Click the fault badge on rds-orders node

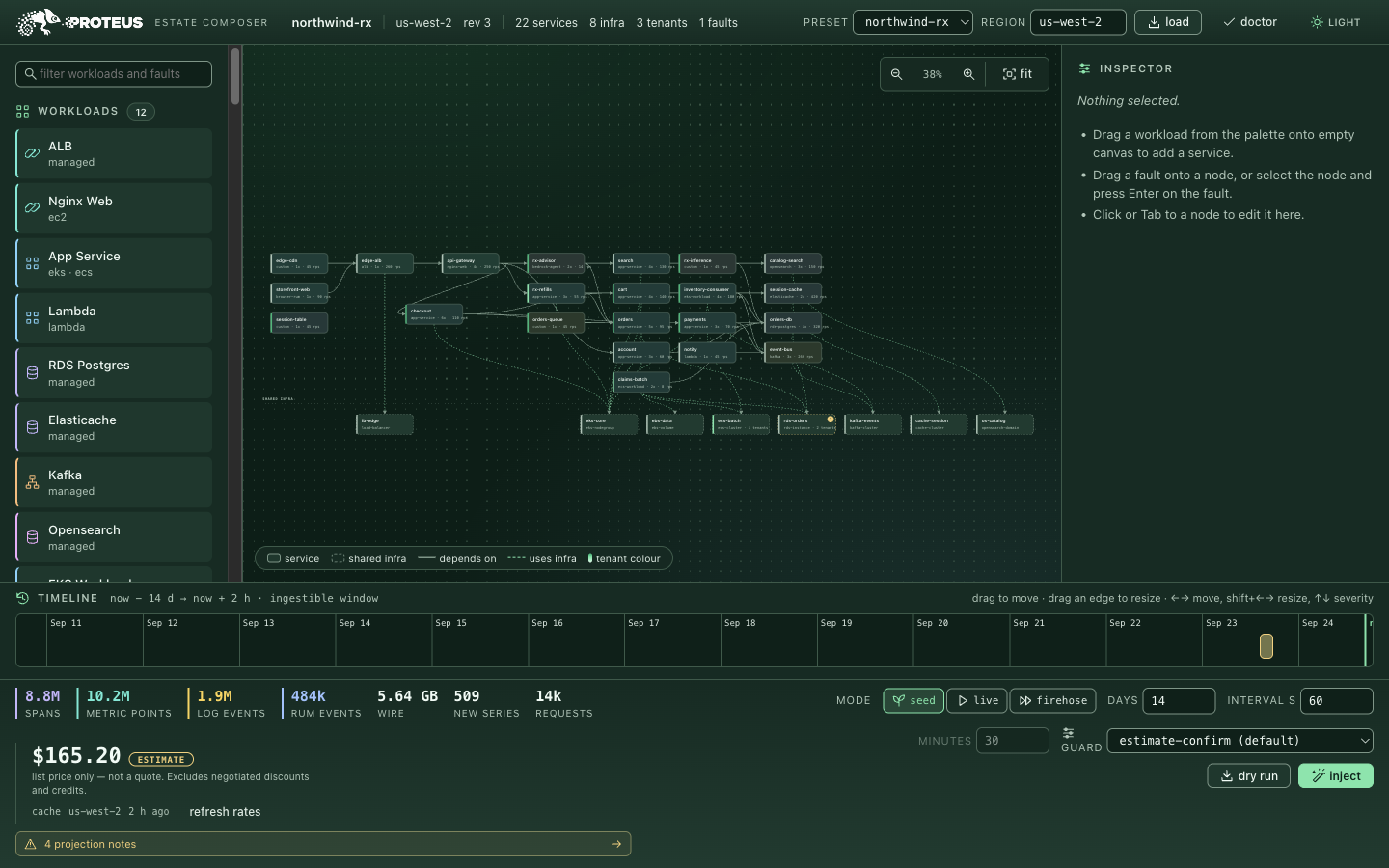831,420
